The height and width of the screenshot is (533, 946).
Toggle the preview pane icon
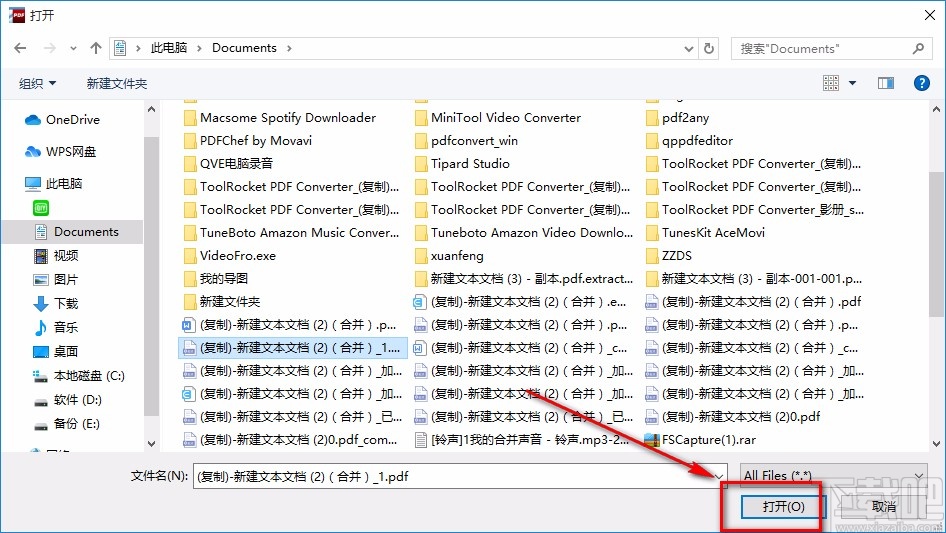(x=886, y=83)
